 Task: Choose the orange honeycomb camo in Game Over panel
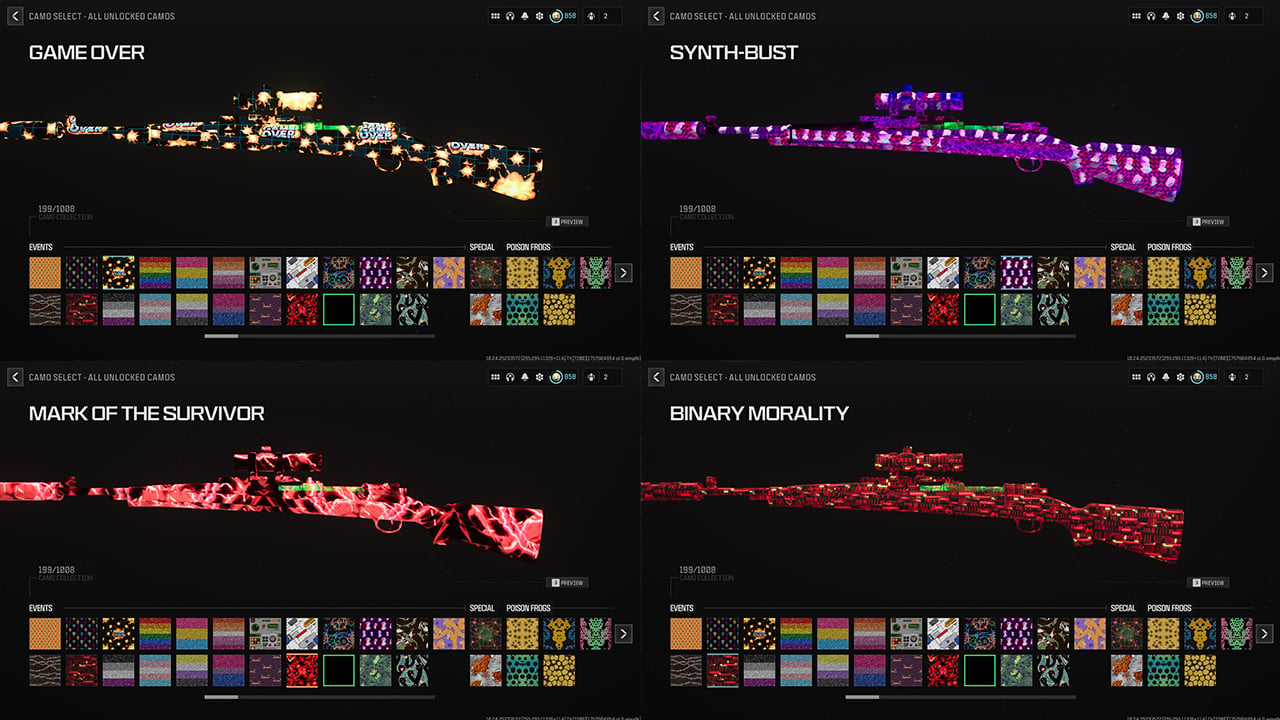tap(45, 273)
